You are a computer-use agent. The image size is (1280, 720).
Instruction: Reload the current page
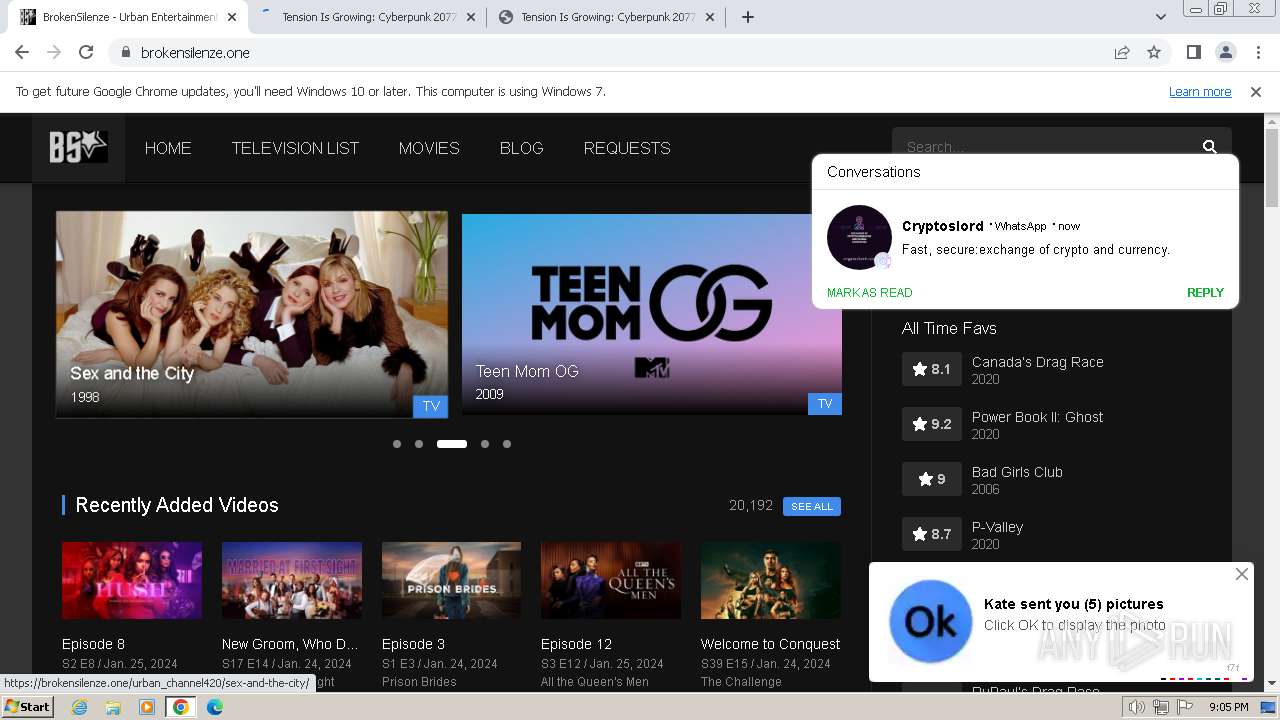tap(86, 52)
